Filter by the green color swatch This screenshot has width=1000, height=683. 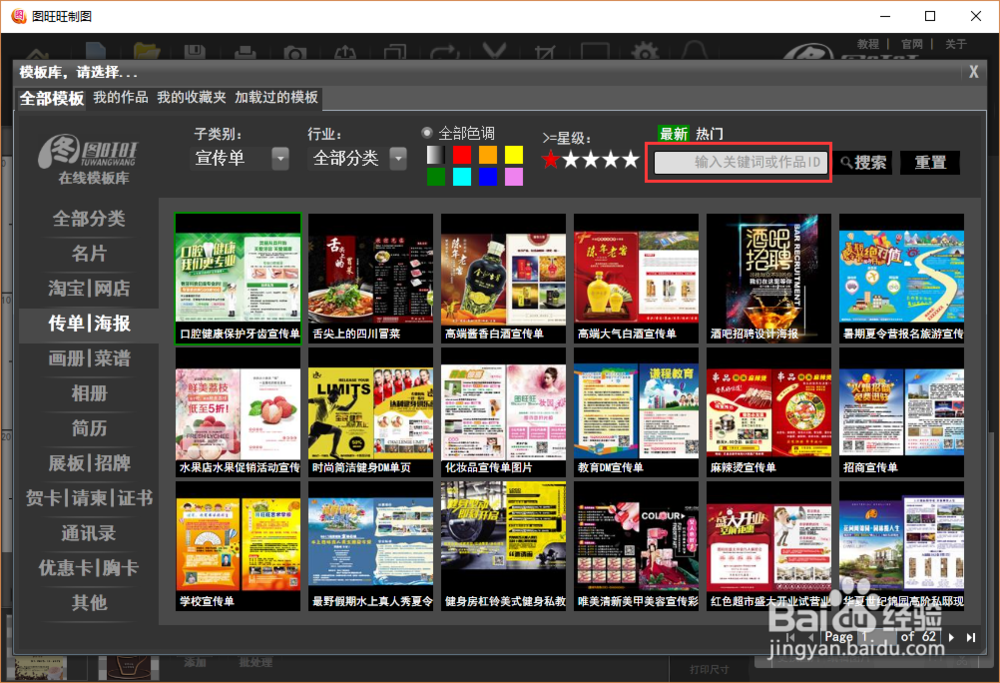tap(436, 177)
